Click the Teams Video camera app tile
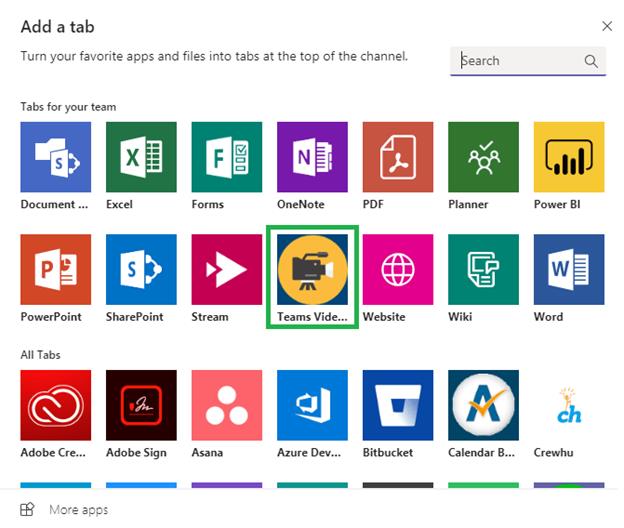 point(312,269)
